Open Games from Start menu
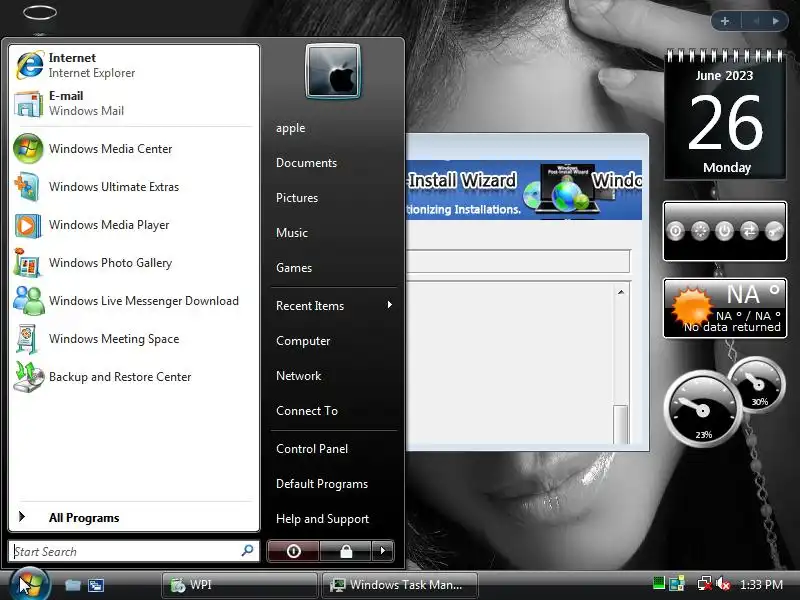The height and width of the screenshot is (600, 800). coord(294,268)
